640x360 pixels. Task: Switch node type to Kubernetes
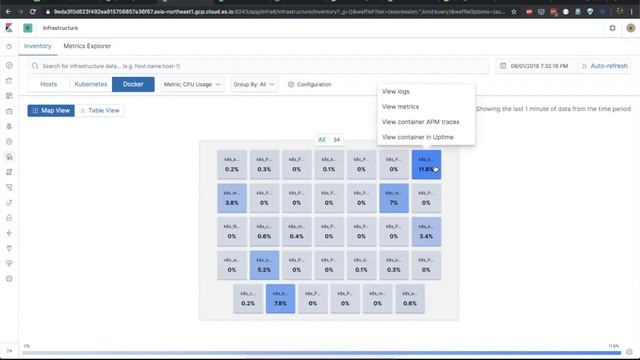91,84
